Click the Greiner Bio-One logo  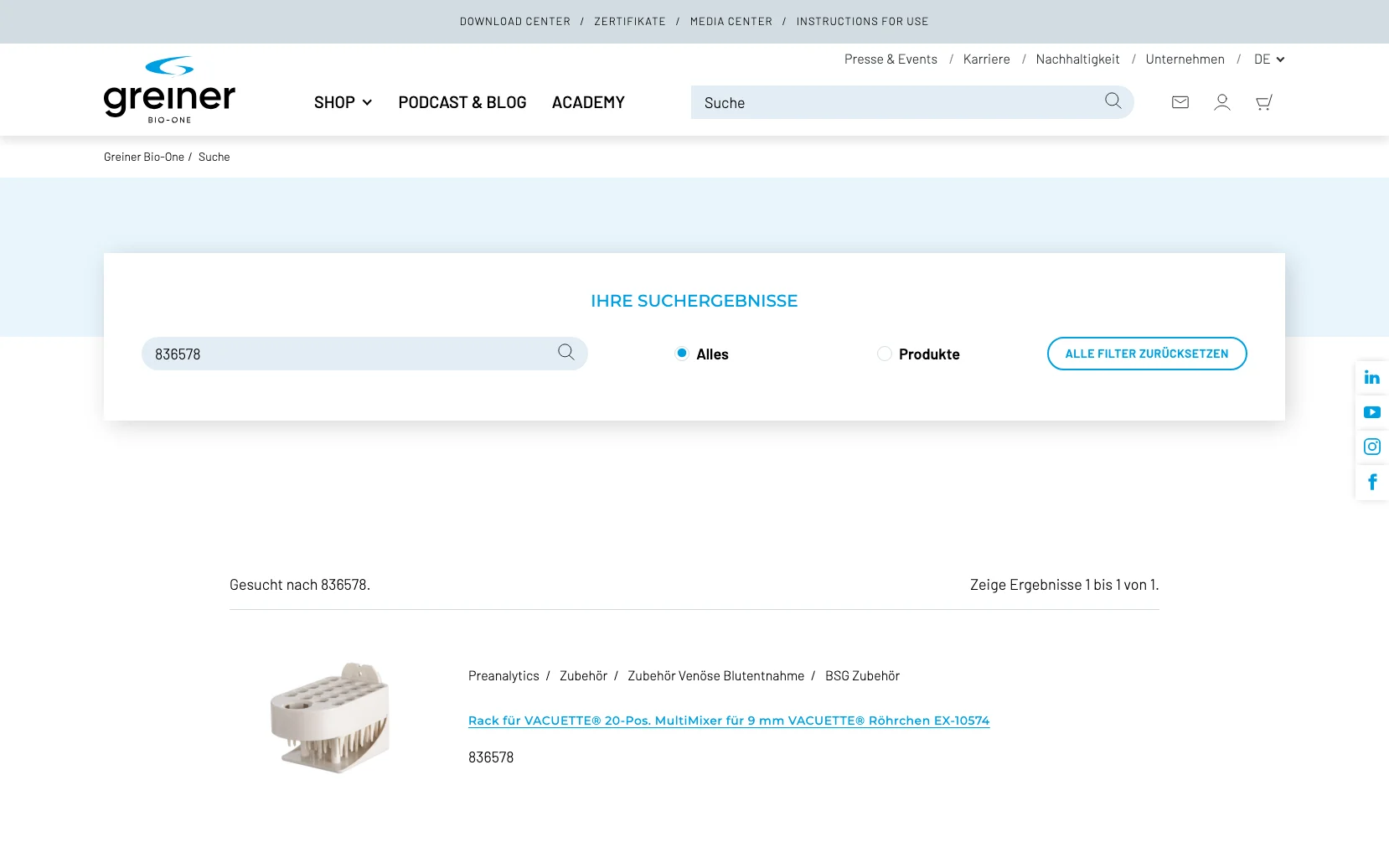[x=169, y=90]
